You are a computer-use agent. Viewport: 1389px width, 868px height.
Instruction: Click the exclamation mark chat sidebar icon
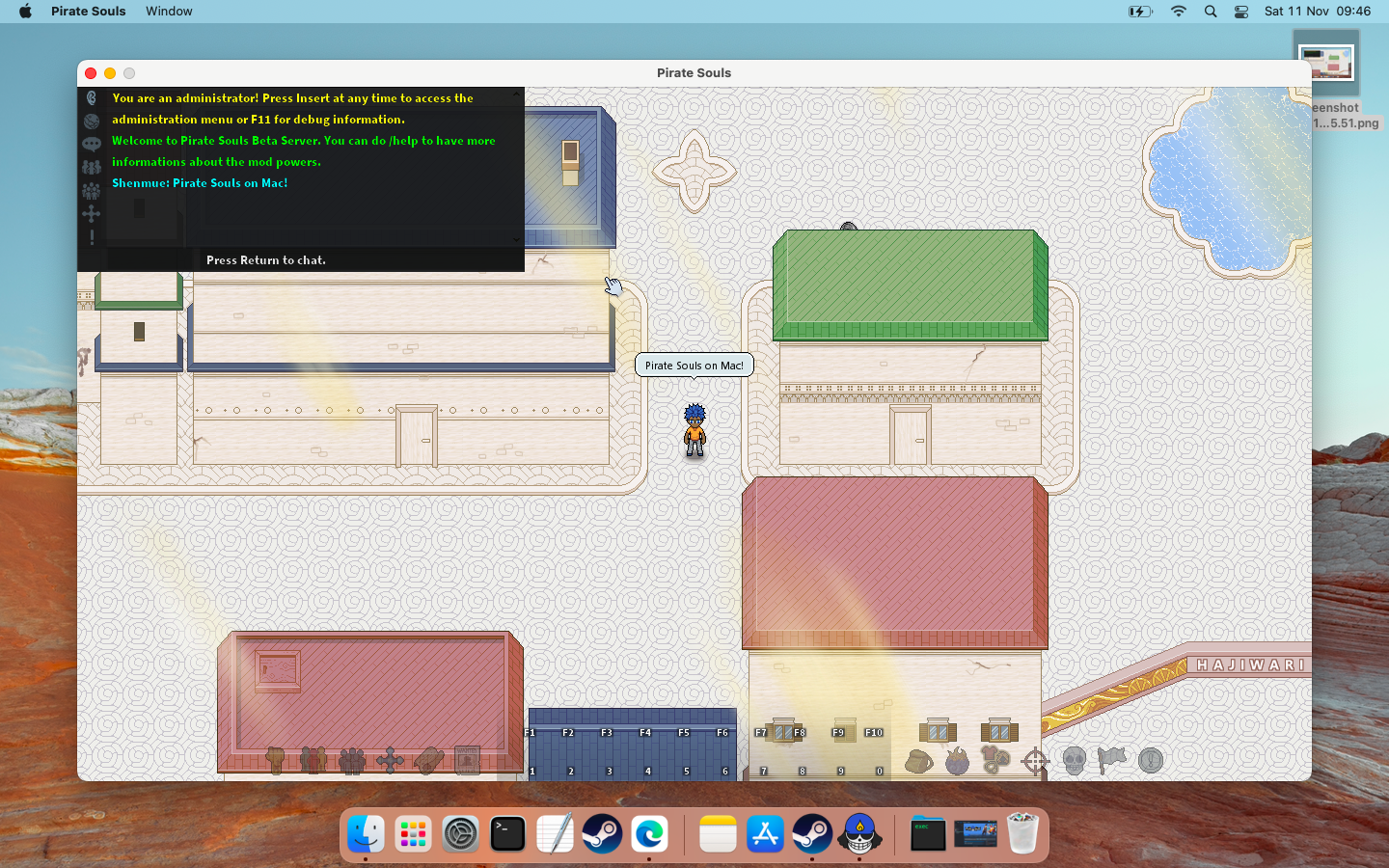pyautogui.click(x=92, y=237)
